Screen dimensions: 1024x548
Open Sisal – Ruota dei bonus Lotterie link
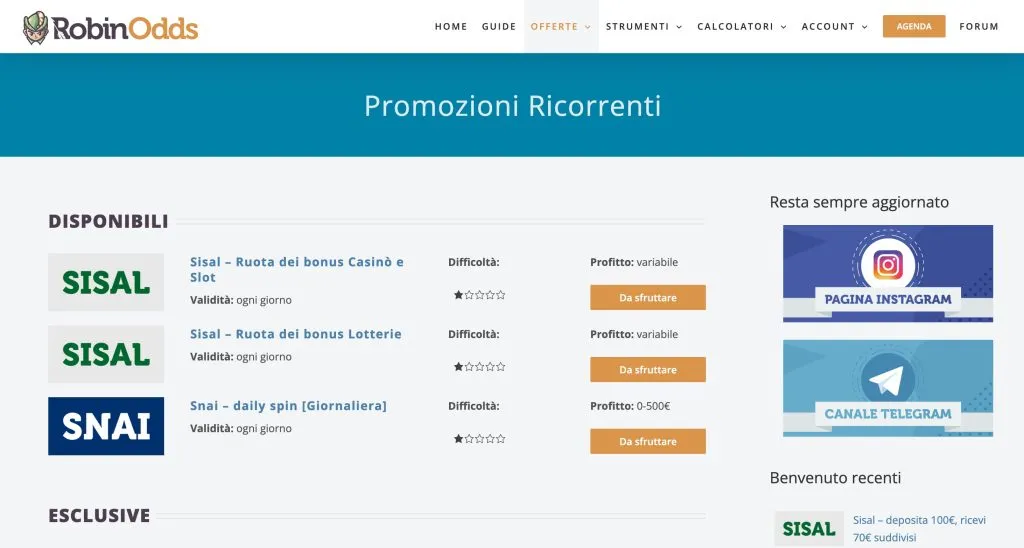click(296, 334)
